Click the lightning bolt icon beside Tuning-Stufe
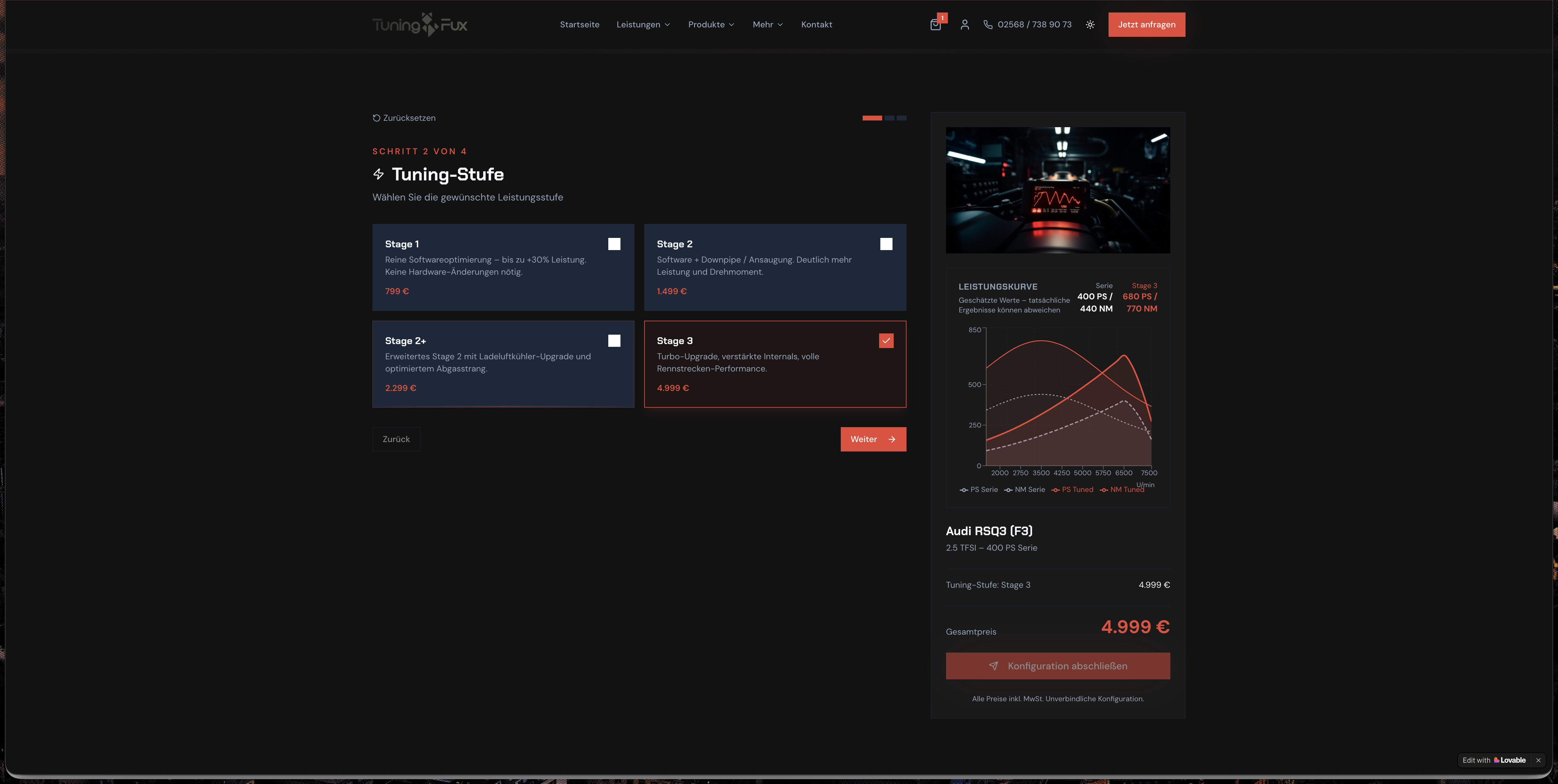 tap(379, 174)
